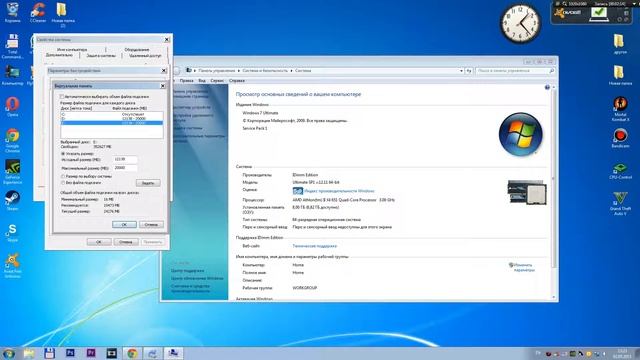This screenshot has height=360, width=640.
Task: Click the Изменить параметры link
Action: 524,268
